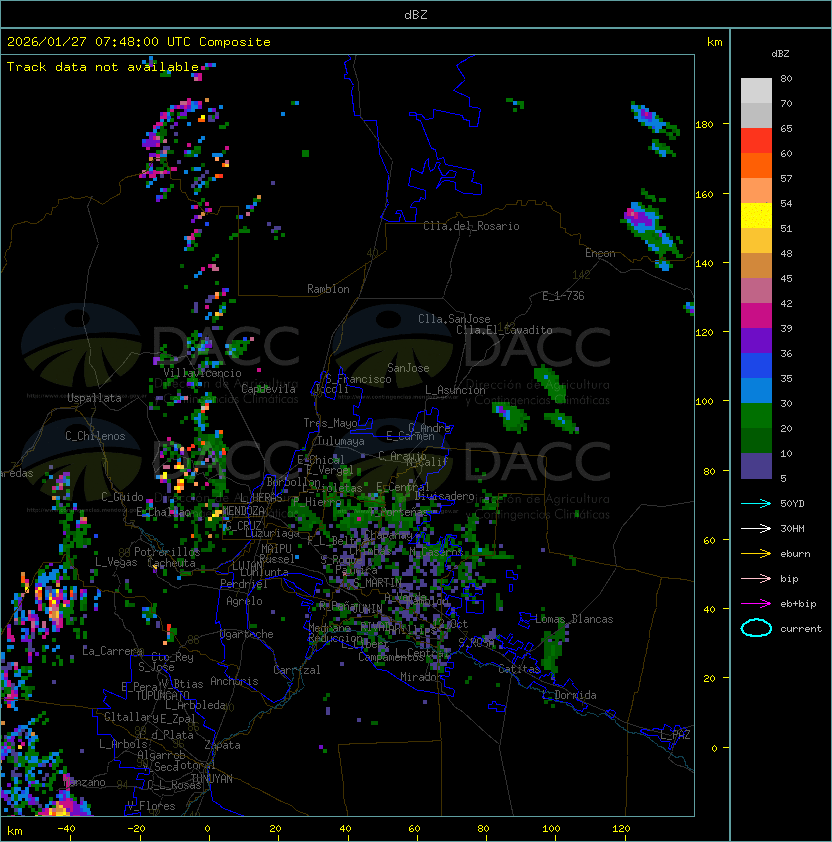The height and width of the screenshot is (842, 832).
Task: Pick the bright yellow legend swatch
Action: [756, 216]
